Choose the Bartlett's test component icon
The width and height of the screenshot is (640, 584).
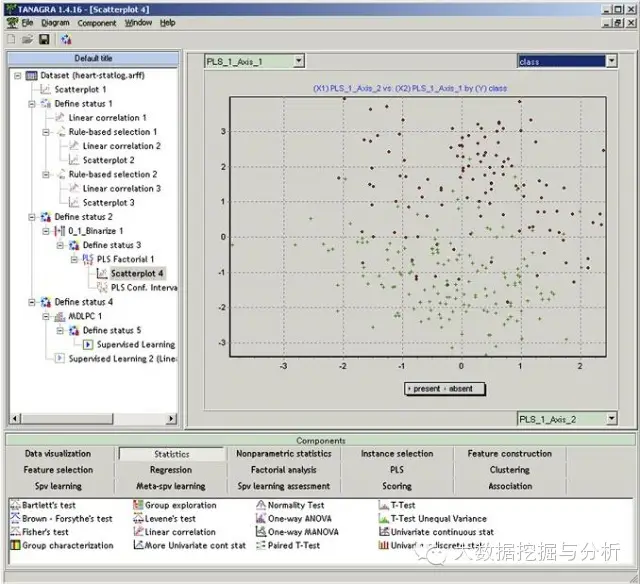tap(15, 505)
